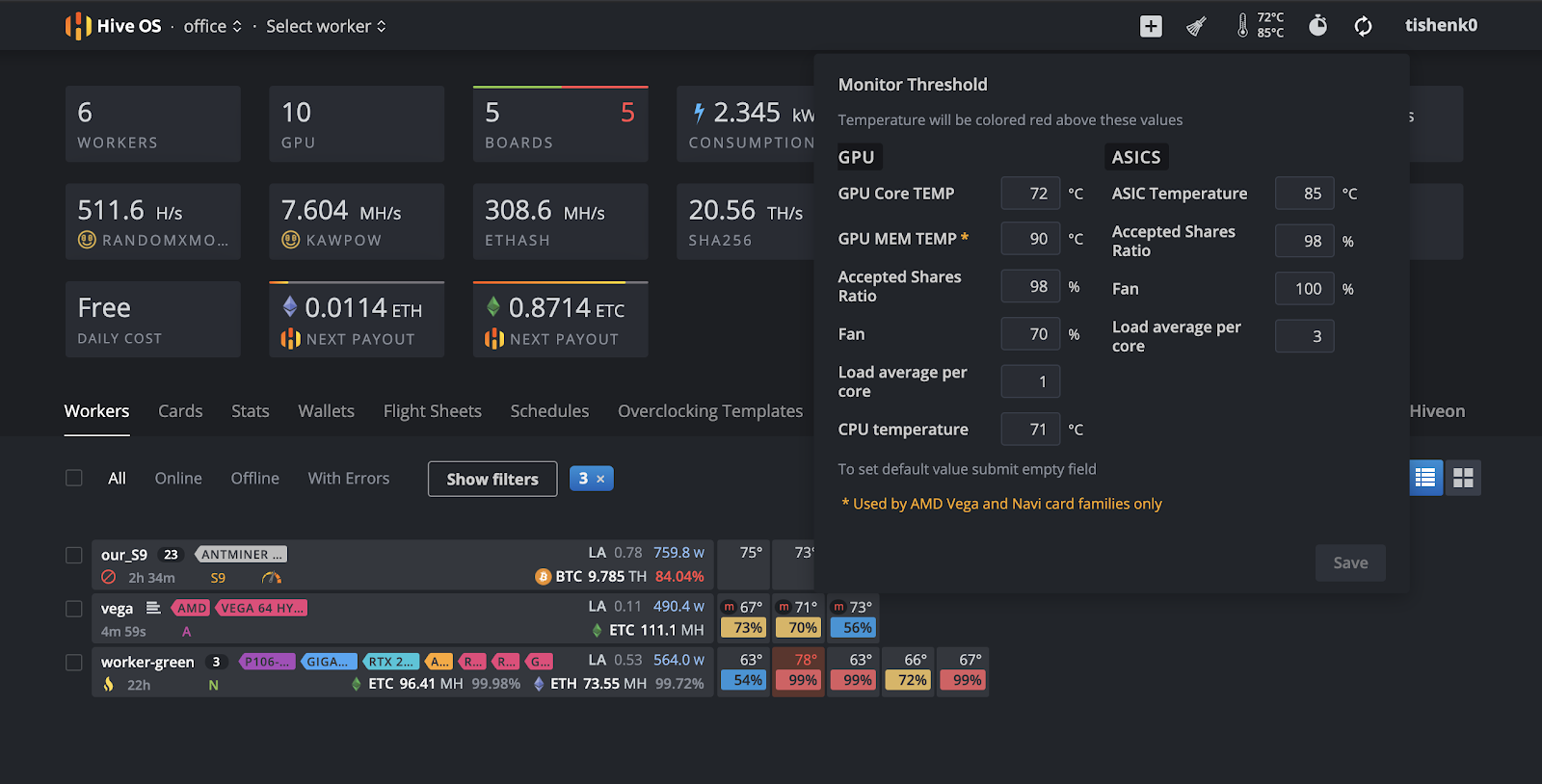
Task: Check the vega worker checkbox
Action: pos(73,609)
